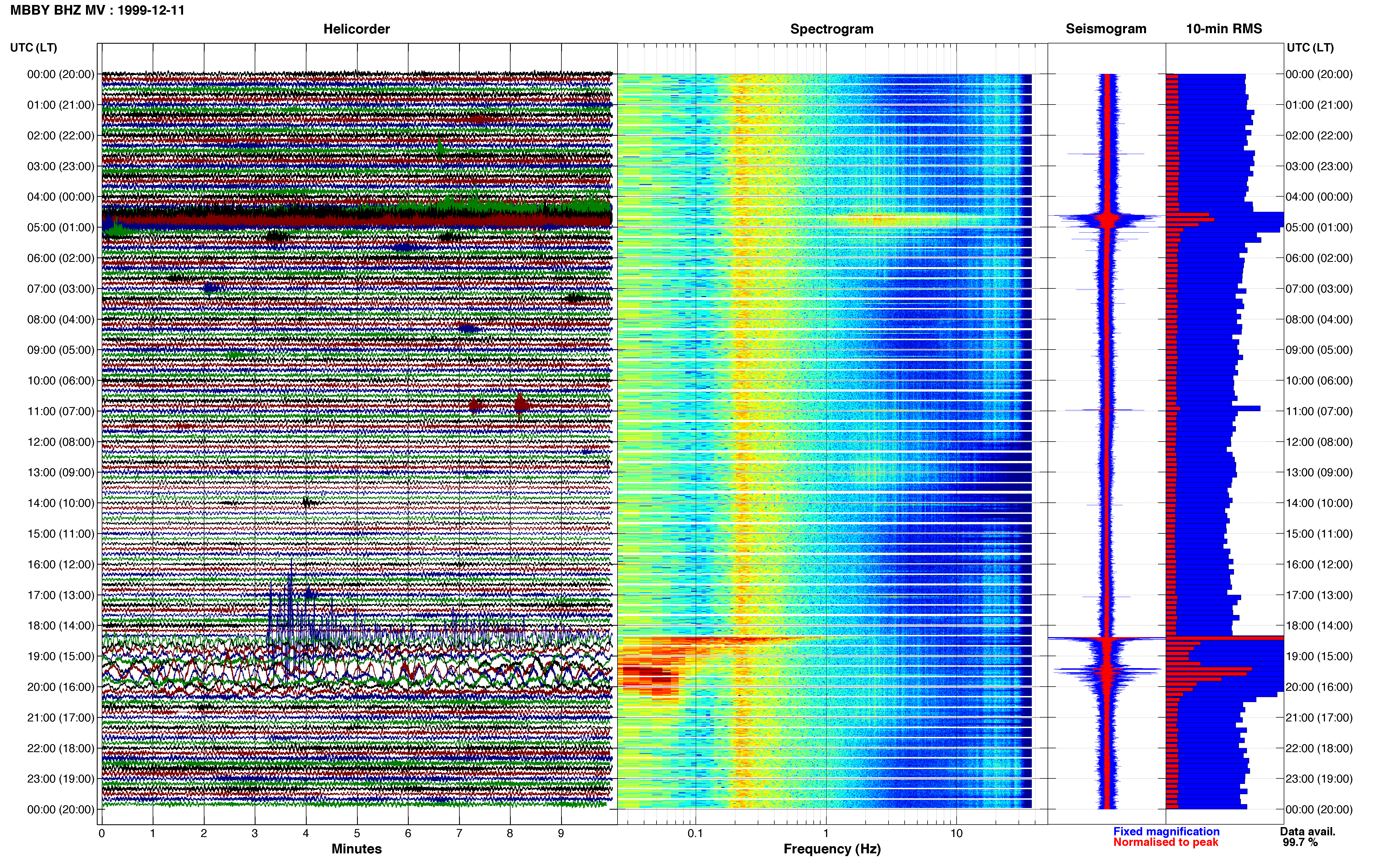Screen dimensions: 1388x868
Task: Click left time label '11:00 (07:00)'
Action: (61, 411)
